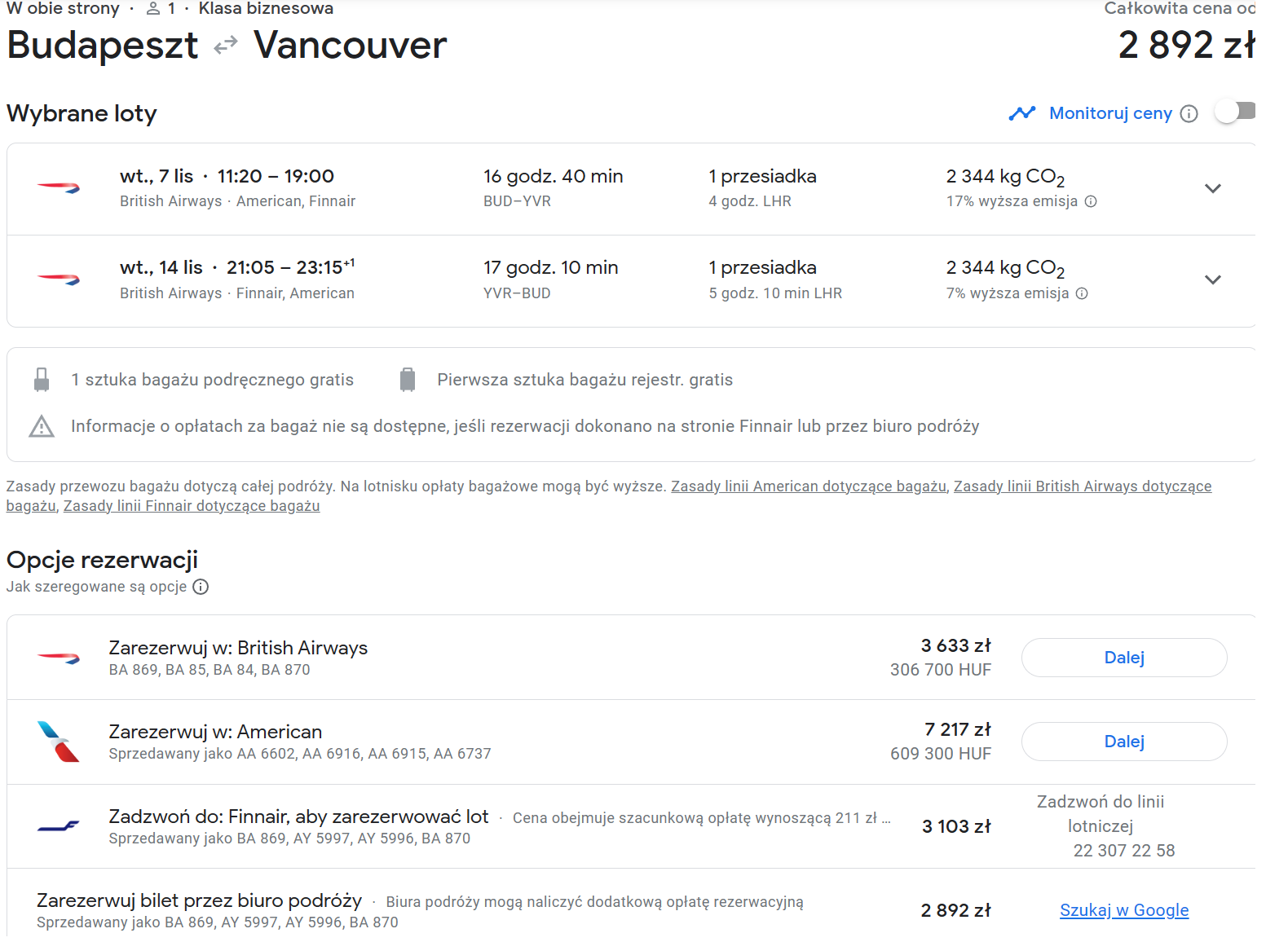The image size is (1288, 942).
Task: Toggle the Monitoruj ceny price tracking switch
Action: (x=1236, y=112)
